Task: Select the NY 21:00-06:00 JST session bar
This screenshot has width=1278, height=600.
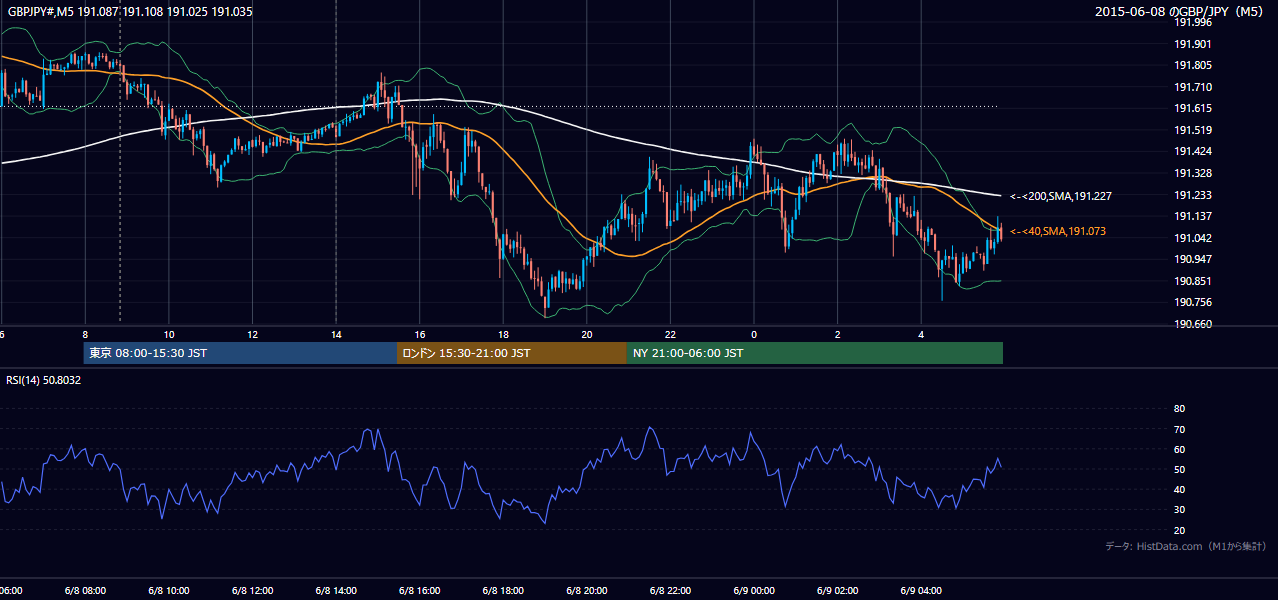Action: (815, 353)
